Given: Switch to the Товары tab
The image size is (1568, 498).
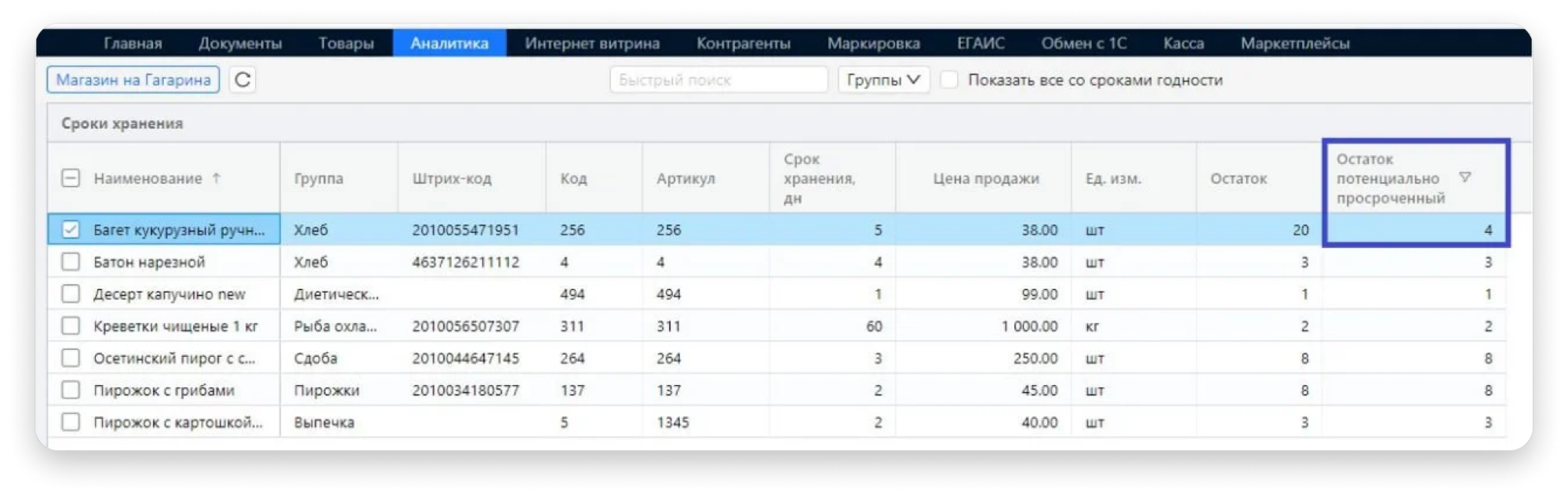Looking at the screenshot, I should pyautogui.click(x=346, y=43).
